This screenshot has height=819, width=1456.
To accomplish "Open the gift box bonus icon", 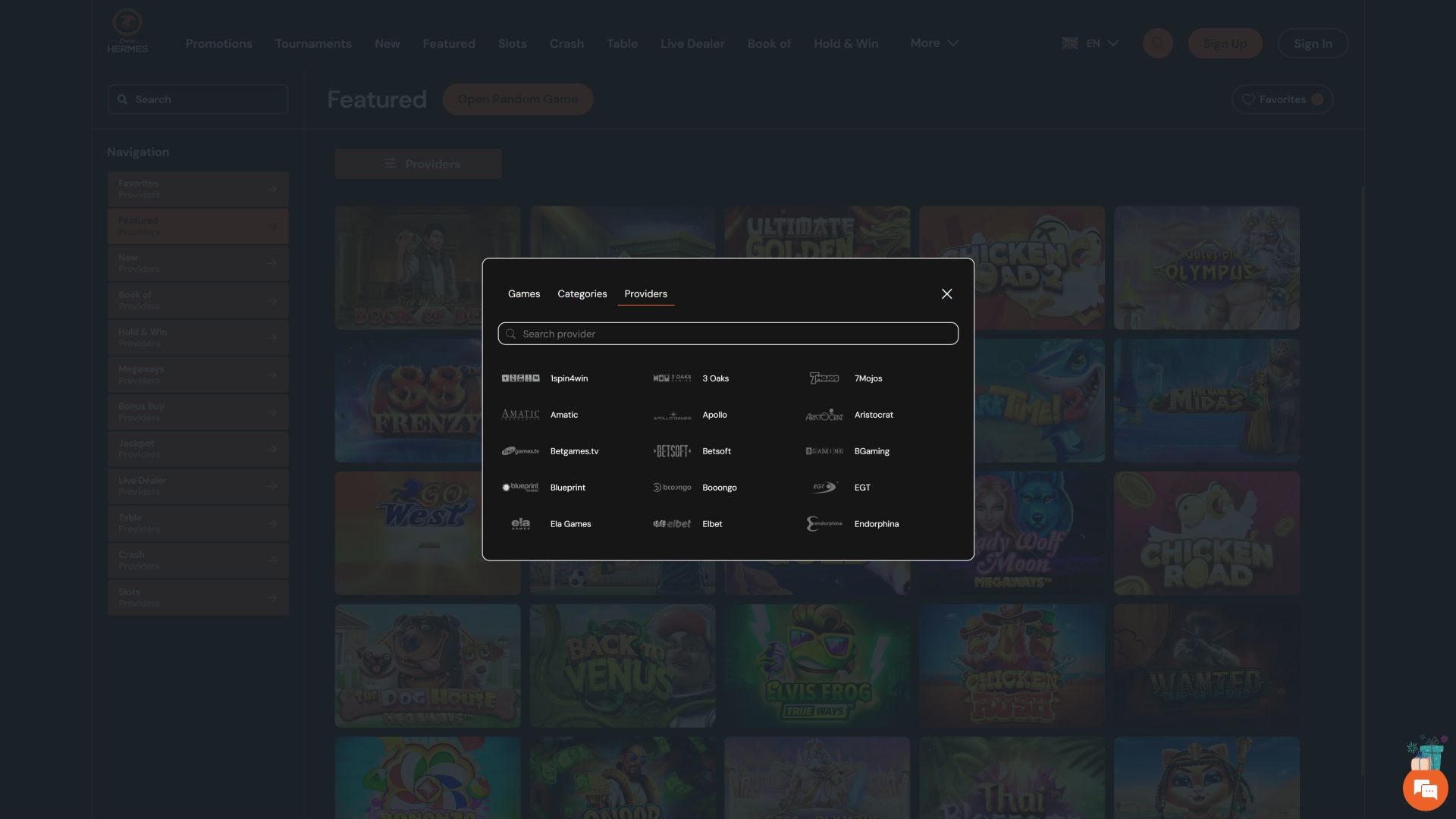I will [x=1426, y=752].
